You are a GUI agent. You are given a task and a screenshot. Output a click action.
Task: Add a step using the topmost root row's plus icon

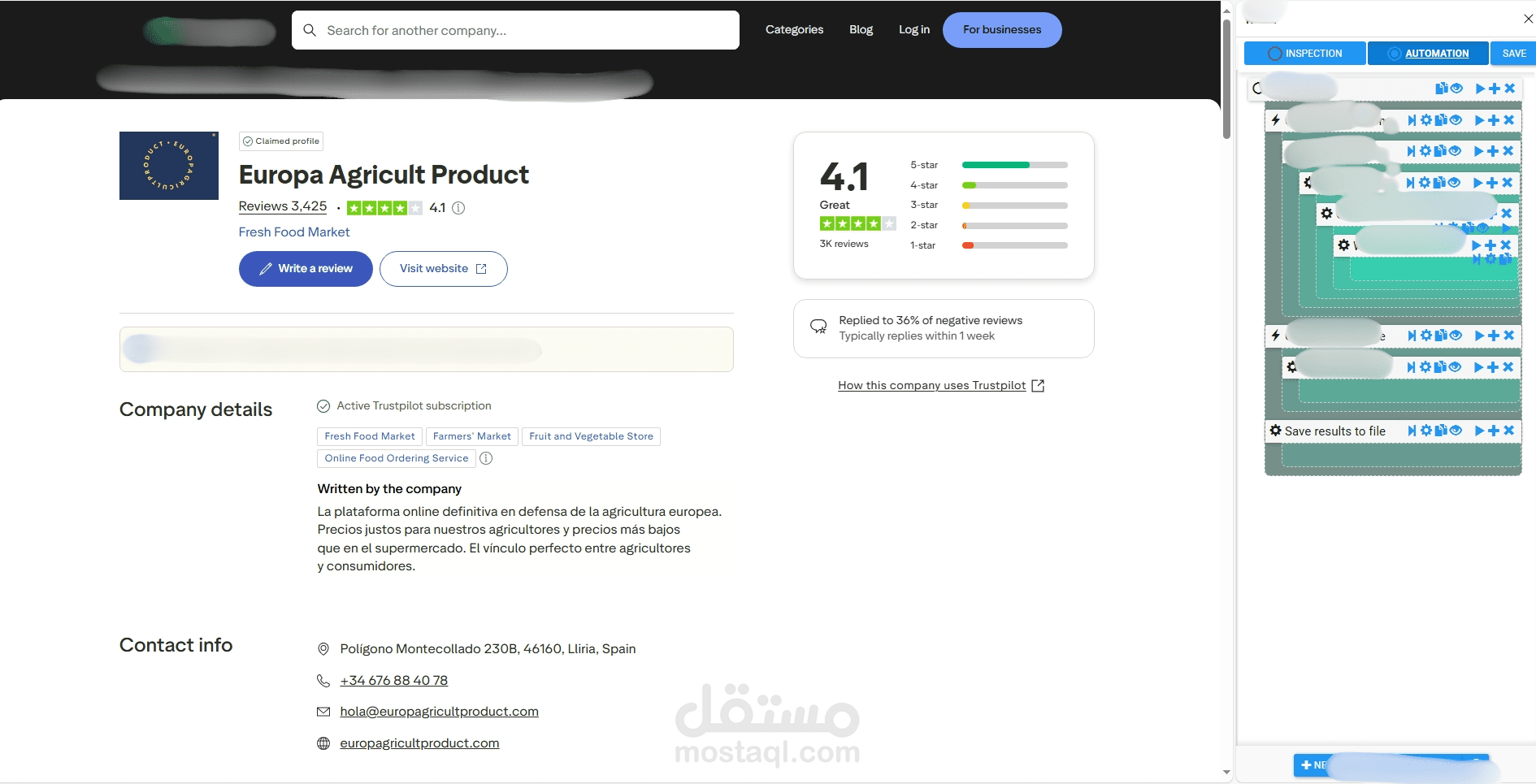point(1495,89)
